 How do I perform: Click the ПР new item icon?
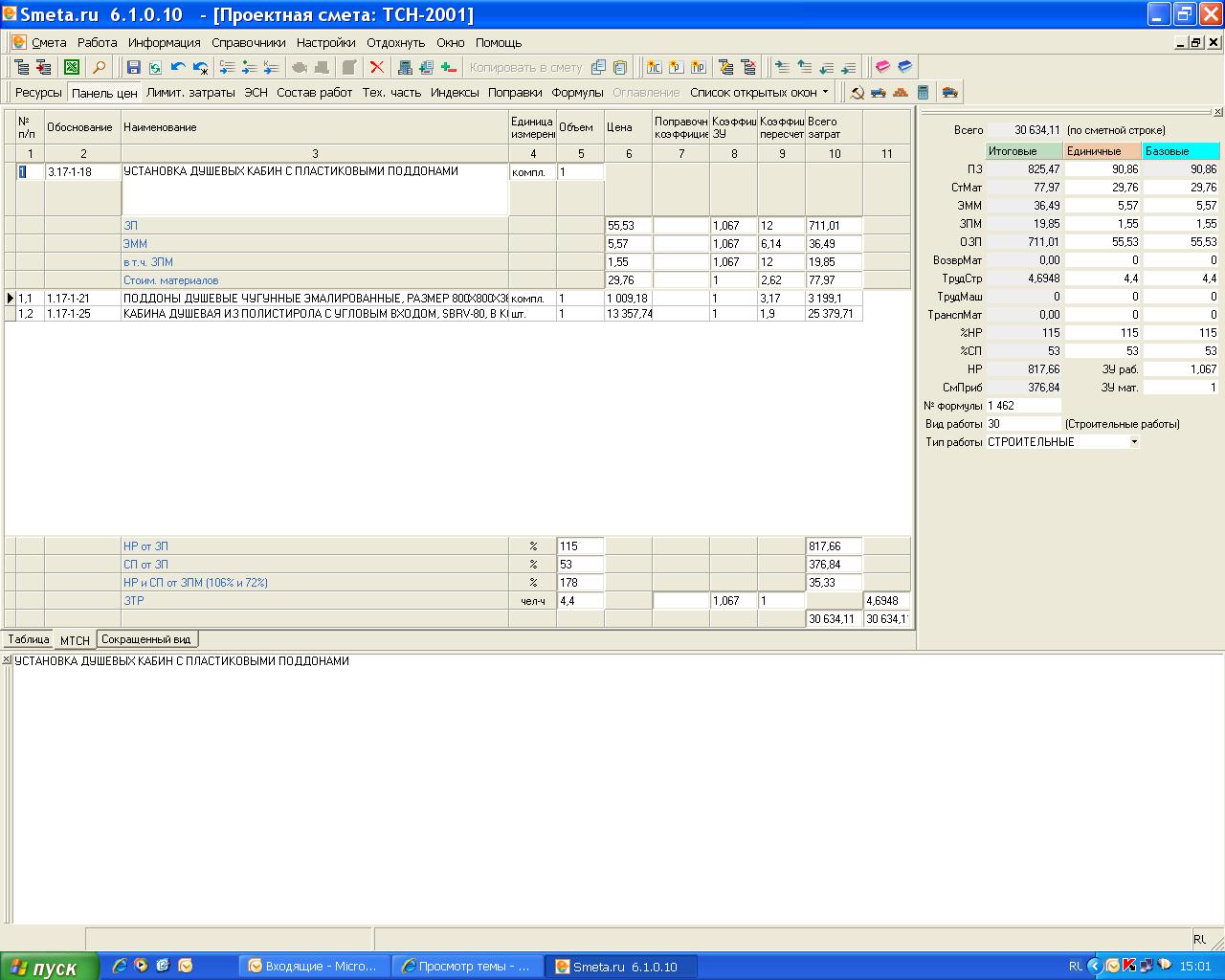click(699, 67)
